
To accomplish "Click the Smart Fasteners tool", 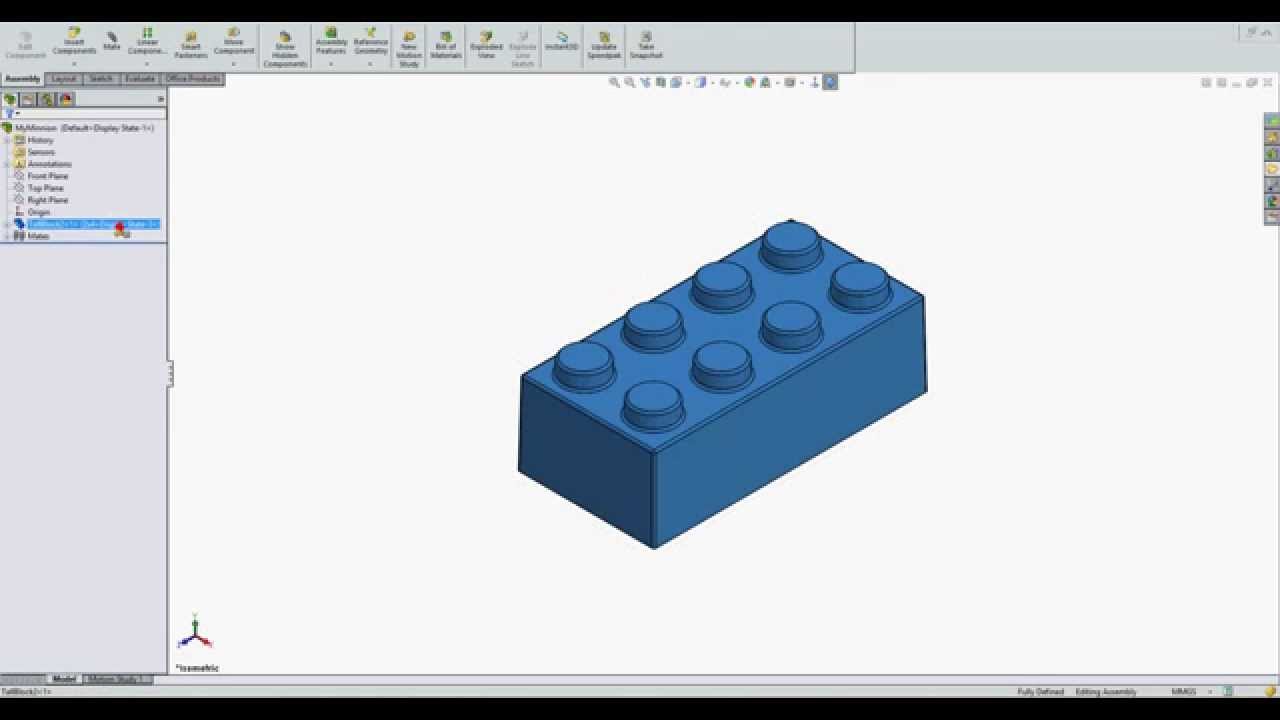I will [x=191, y=46].
